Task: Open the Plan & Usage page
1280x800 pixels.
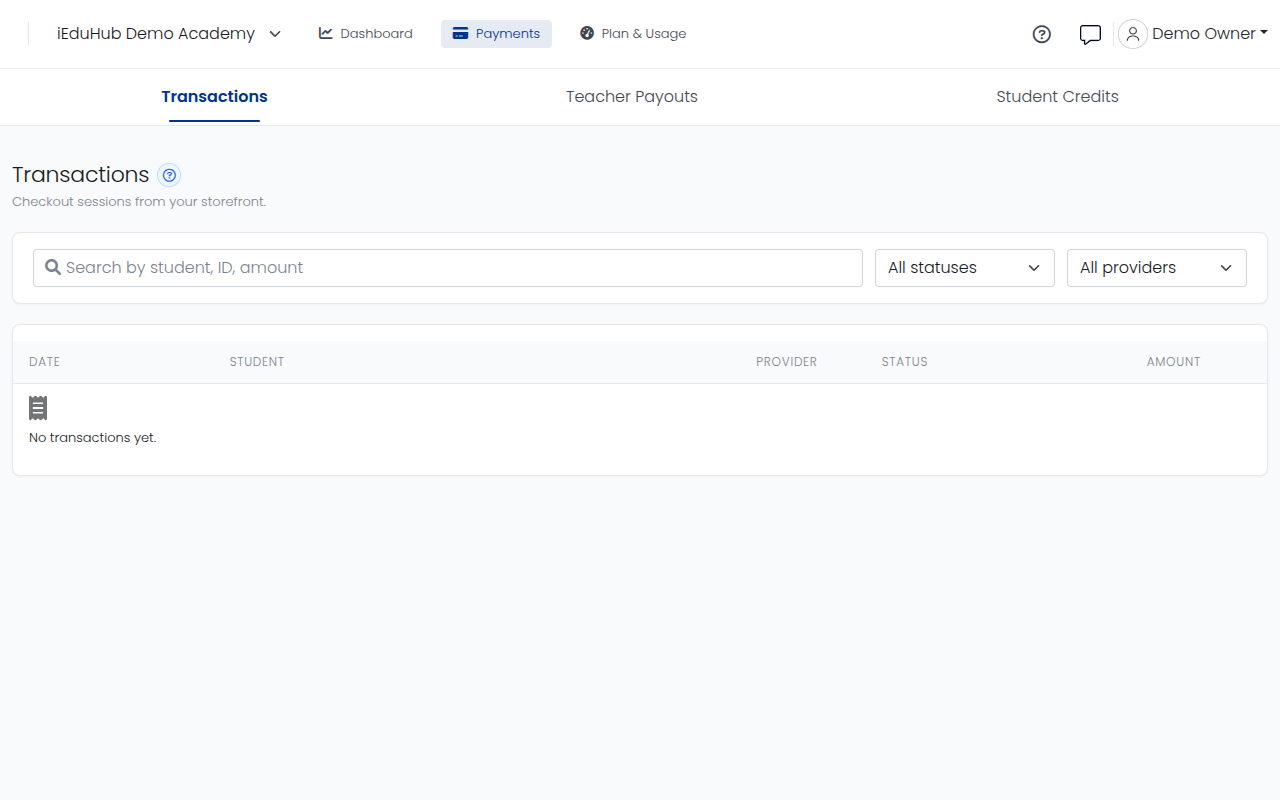Action: (633, 34)
